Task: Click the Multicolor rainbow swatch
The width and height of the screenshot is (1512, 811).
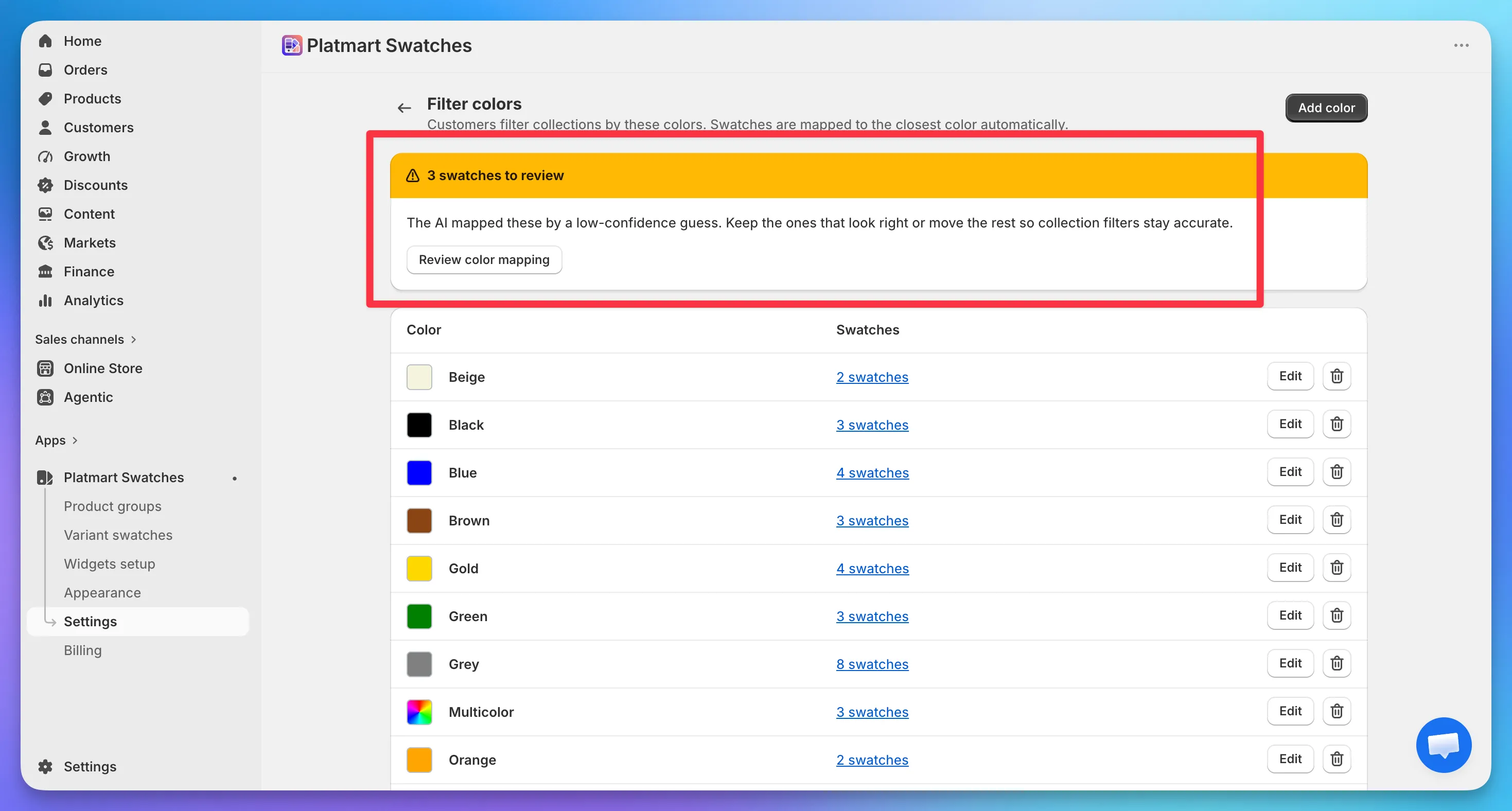Action: click(419, 712)
